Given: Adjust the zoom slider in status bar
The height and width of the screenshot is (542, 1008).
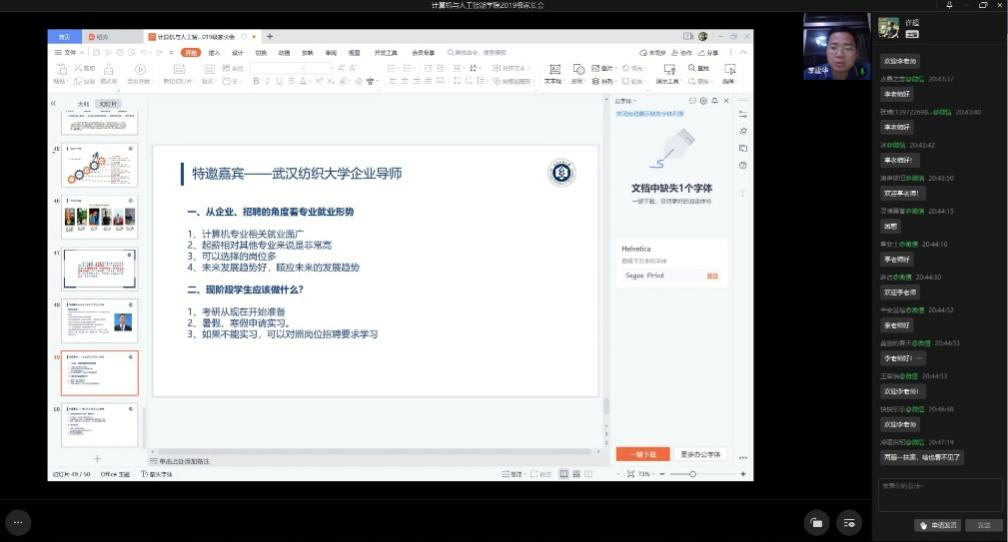Looking at the screenshot, I should point(692,474).
